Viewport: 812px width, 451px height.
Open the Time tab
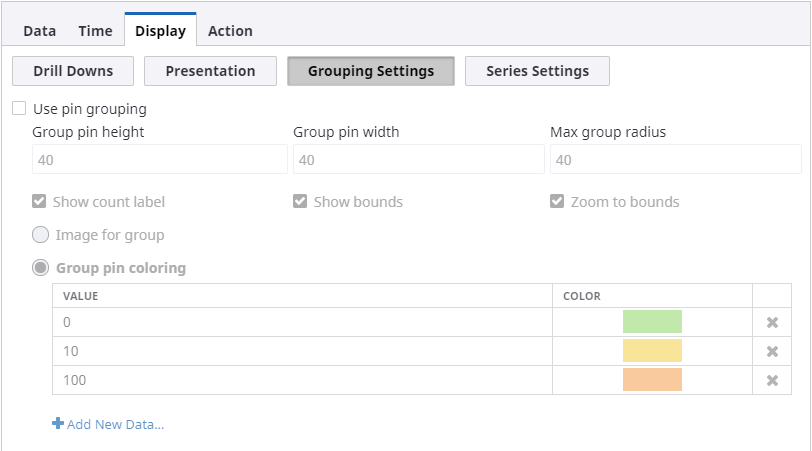(x=95, y=31)
